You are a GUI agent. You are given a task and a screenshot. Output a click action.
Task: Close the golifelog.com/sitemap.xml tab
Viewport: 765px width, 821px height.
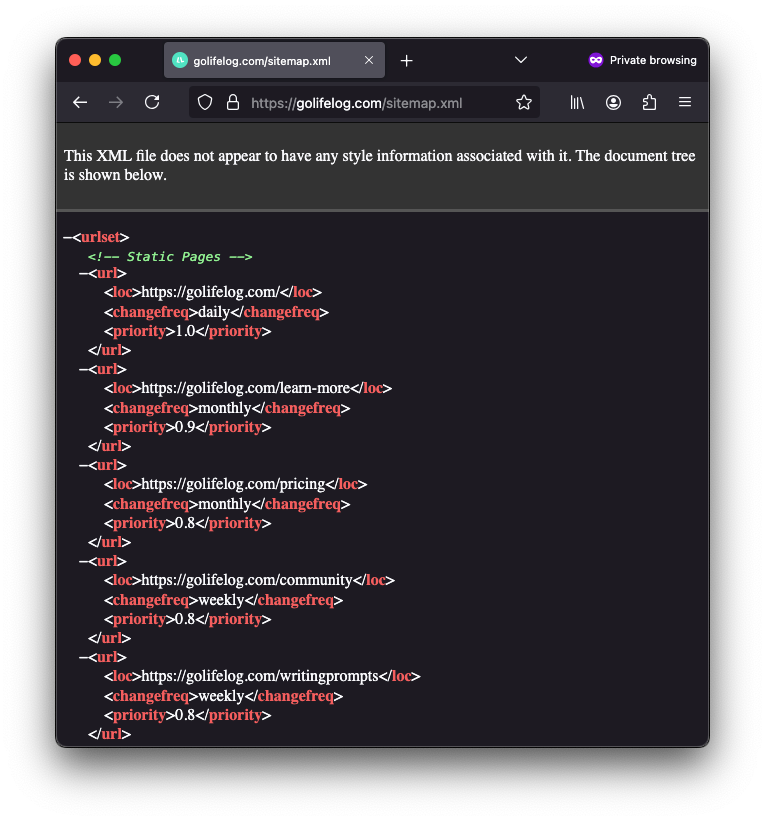click(369, 60)
